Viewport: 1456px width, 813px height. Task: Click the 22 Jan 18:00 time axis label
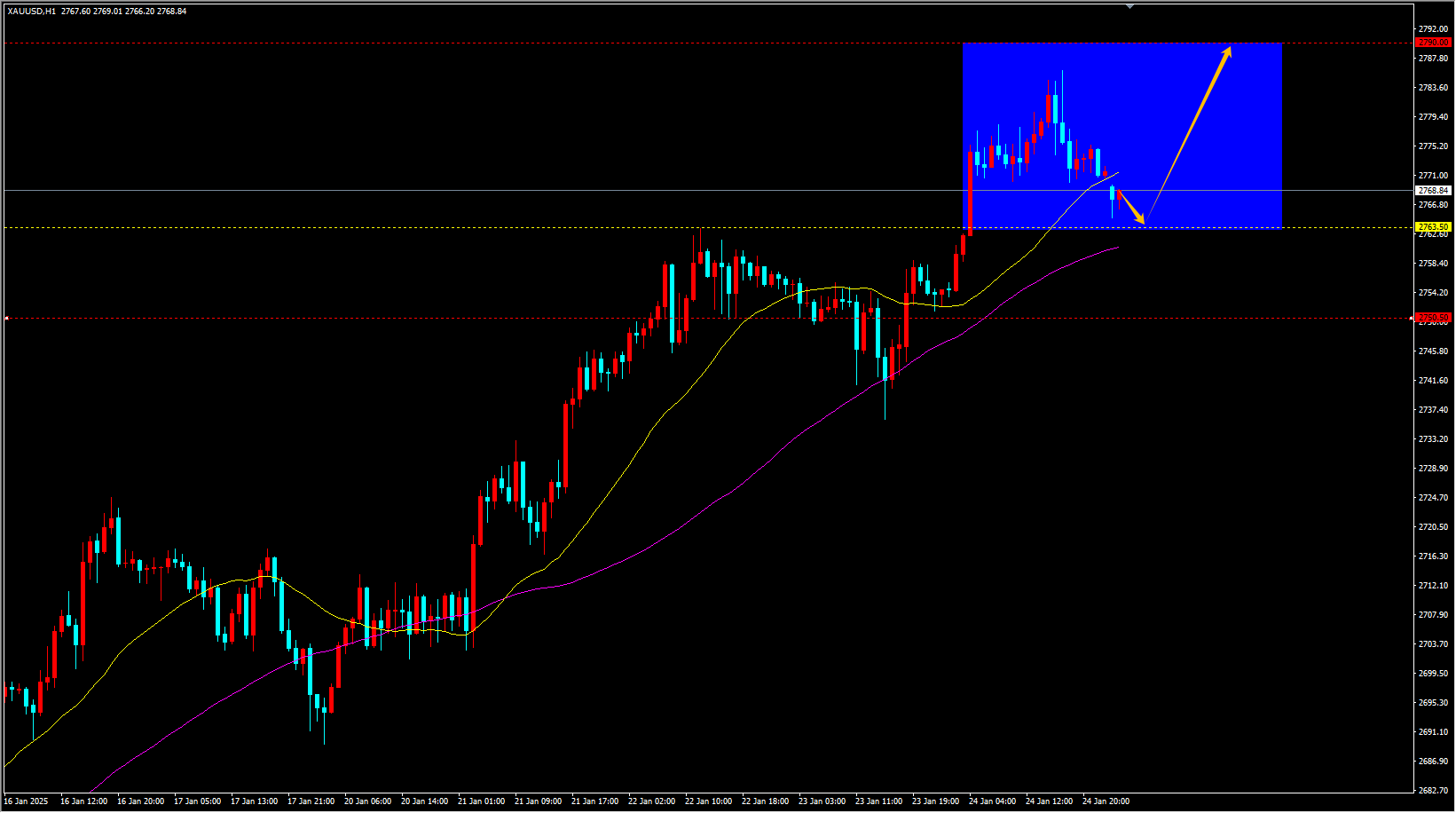765,801
